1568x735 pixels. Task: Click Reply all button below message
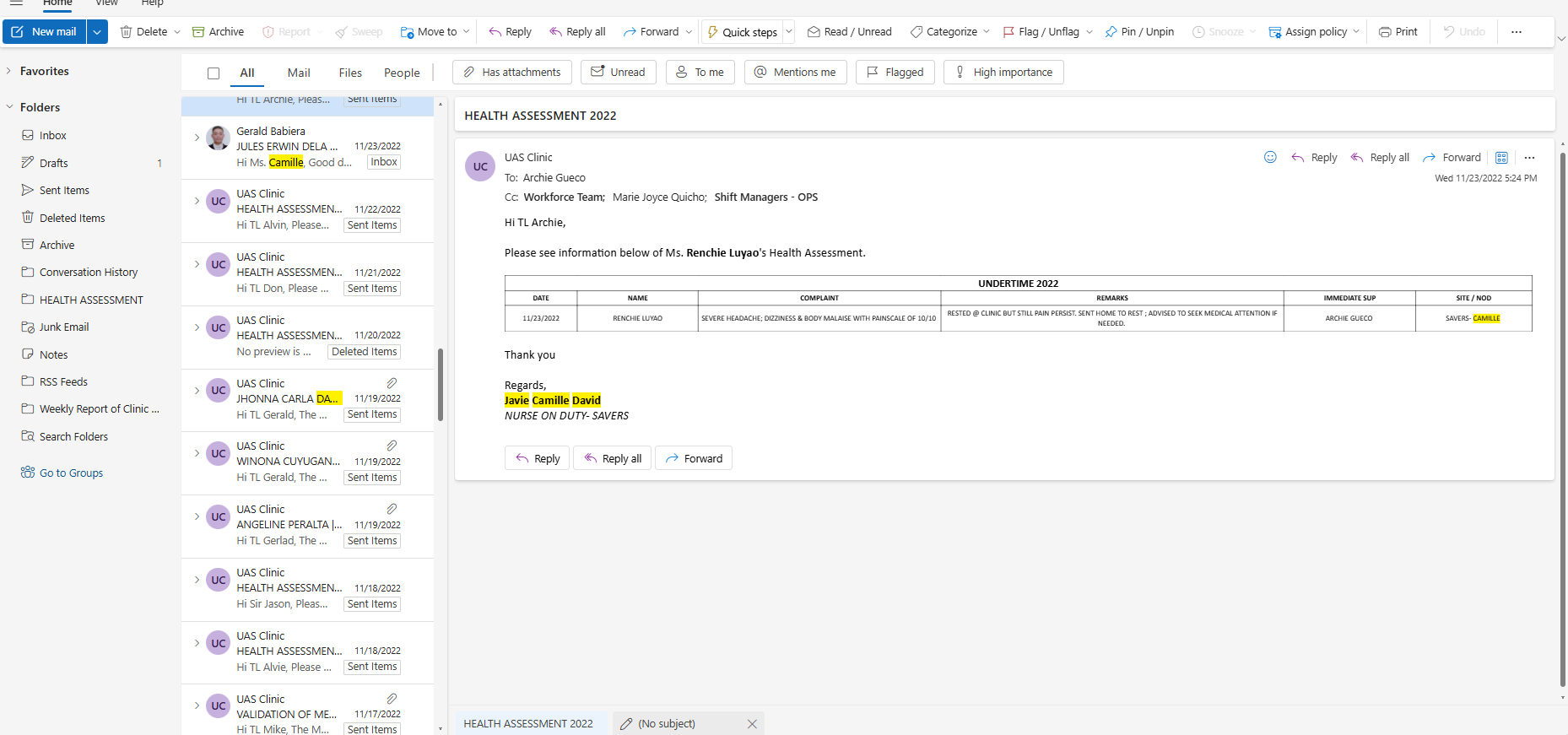pyautogui.click(x=613, y=458)
